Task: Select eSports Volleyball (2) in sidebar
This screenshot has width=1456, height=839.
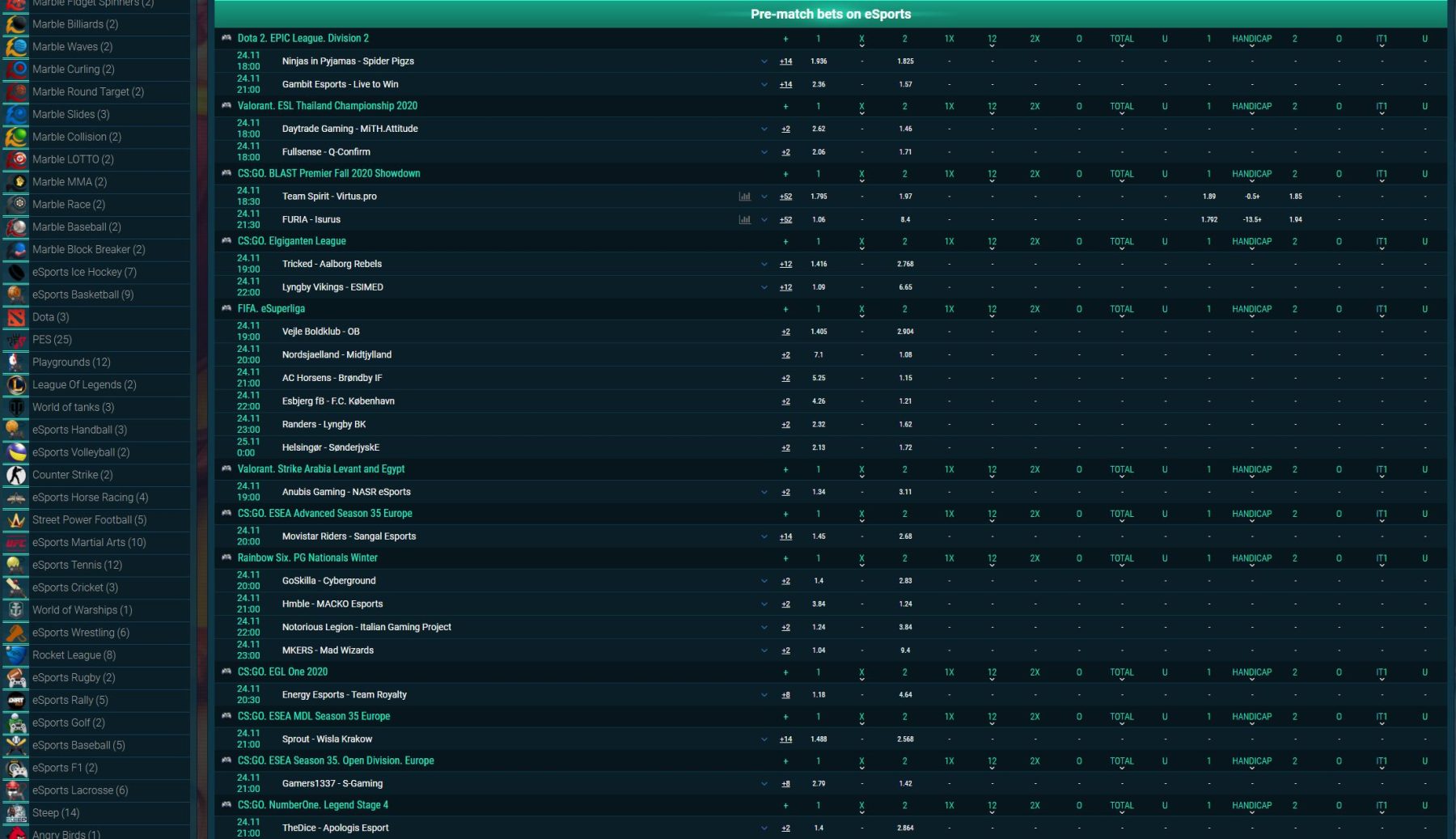Action: (81, 452)
